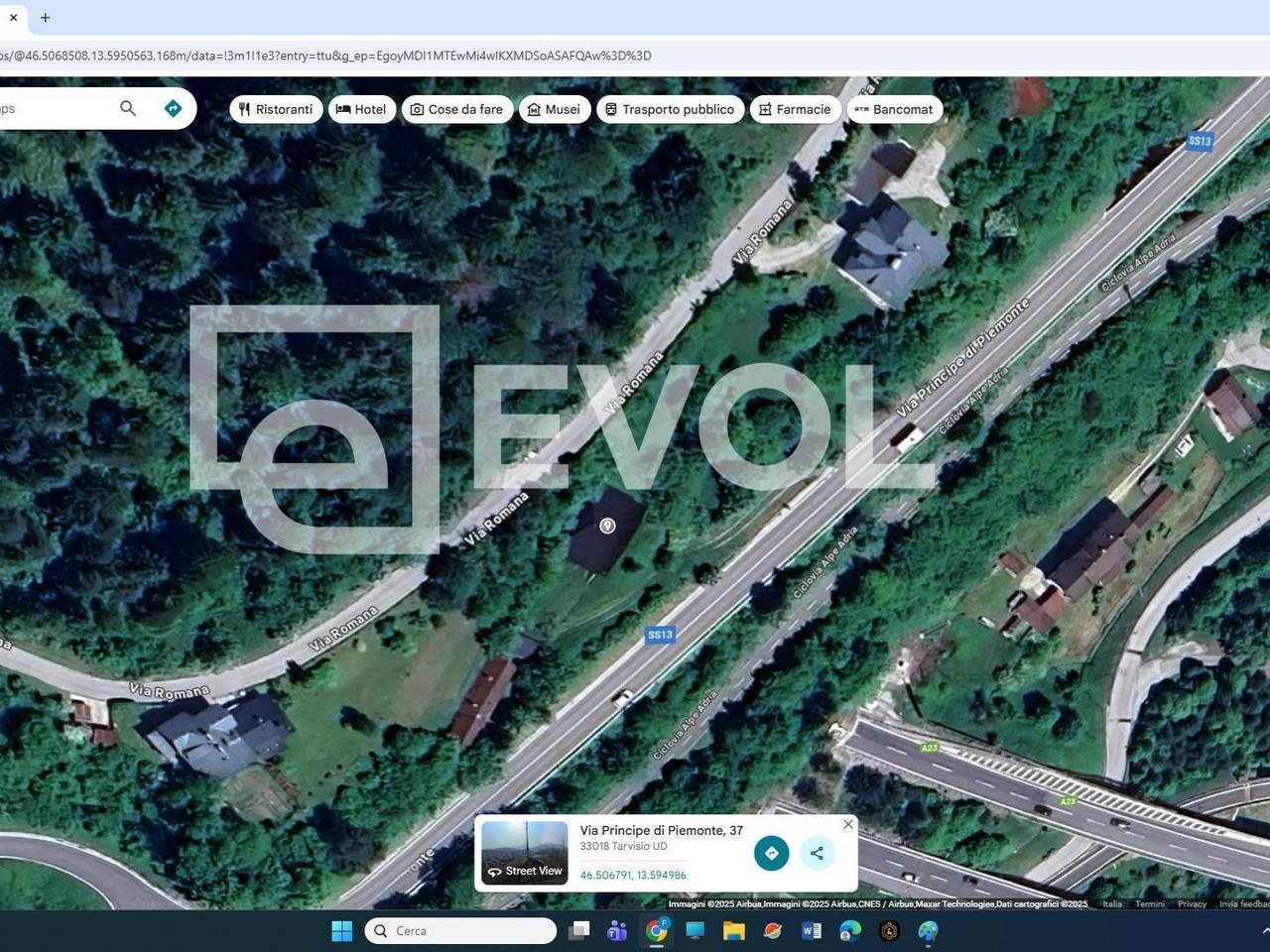Select the Hotel category chip
Image resolution: width=1270 pixels, height=952 pixels.
361,109
